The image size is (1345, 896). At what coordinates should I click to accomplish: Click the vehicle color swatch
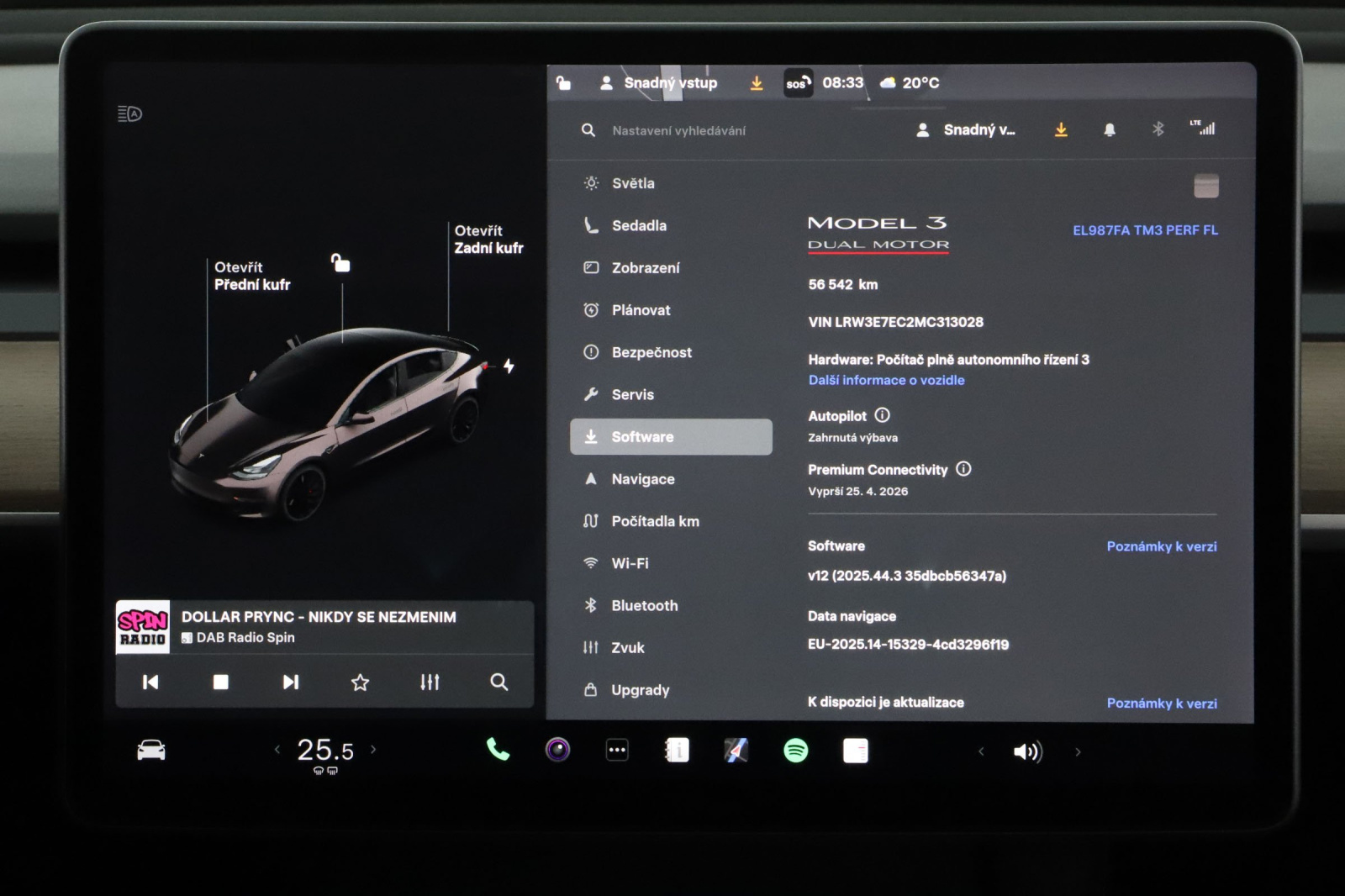coord(1205,186)
